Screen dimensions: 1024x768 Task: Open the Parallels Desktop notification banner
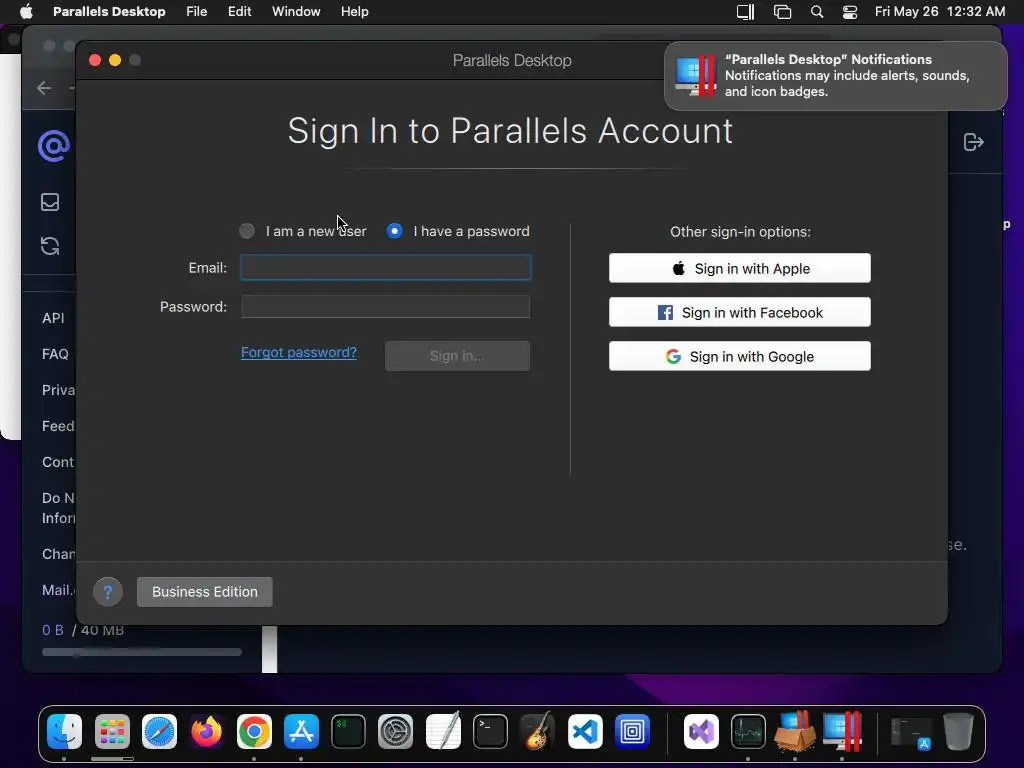[836, 76]
